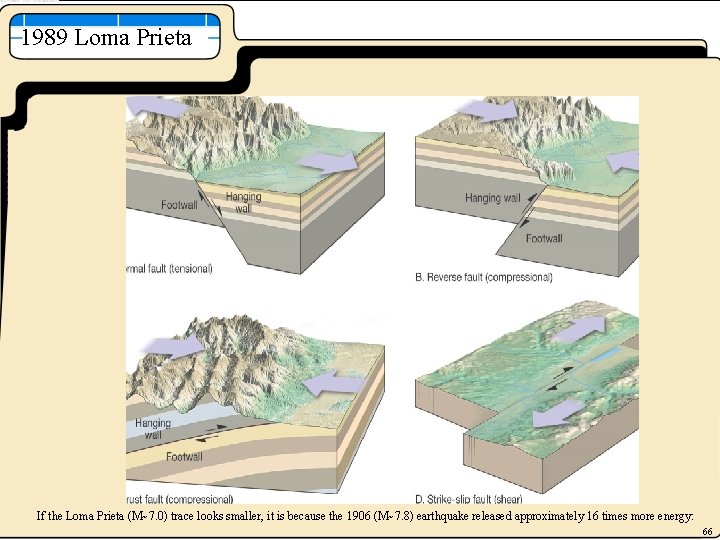Click the "B. Reverse fault (compressional)" caption
The height and width of the screenshot is (540, 720).
click(x=484, y=277)
